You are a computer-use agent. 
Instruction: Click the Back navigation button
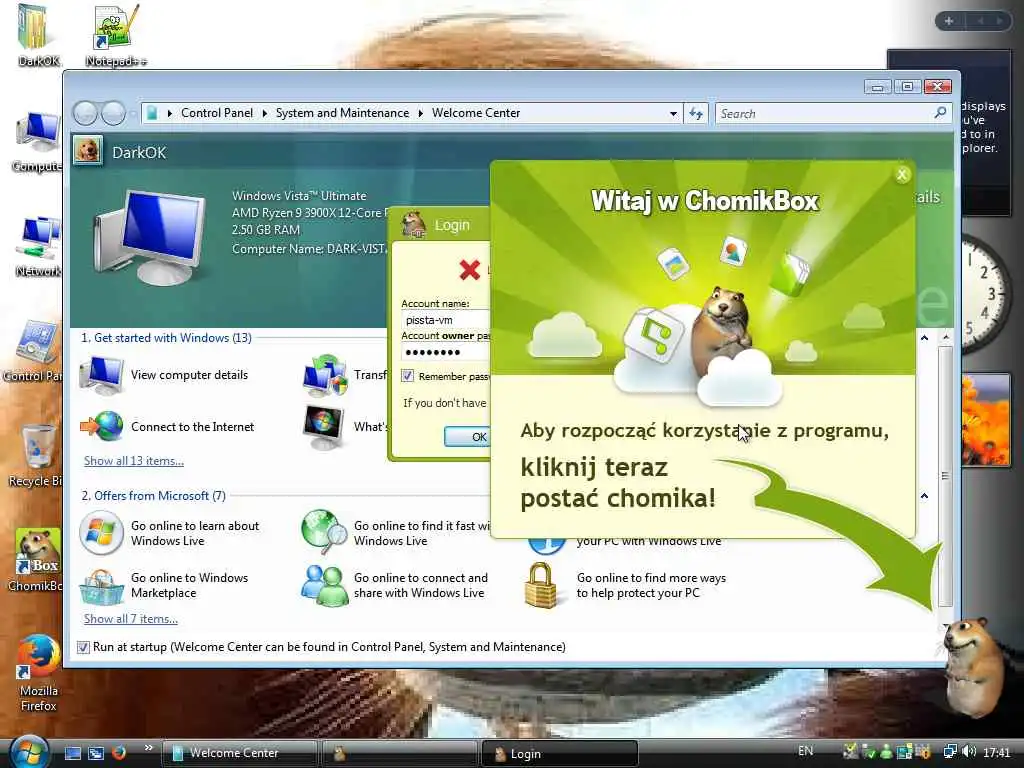(85, 113)
